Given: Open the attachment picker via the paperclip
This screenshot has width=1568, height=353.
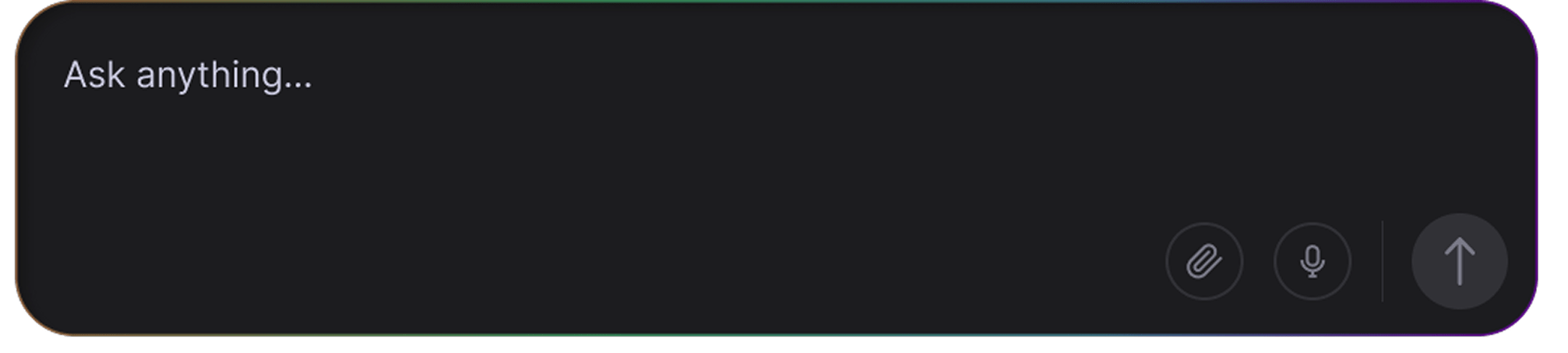Looking at the screenshot, I should pos(1203,261).
